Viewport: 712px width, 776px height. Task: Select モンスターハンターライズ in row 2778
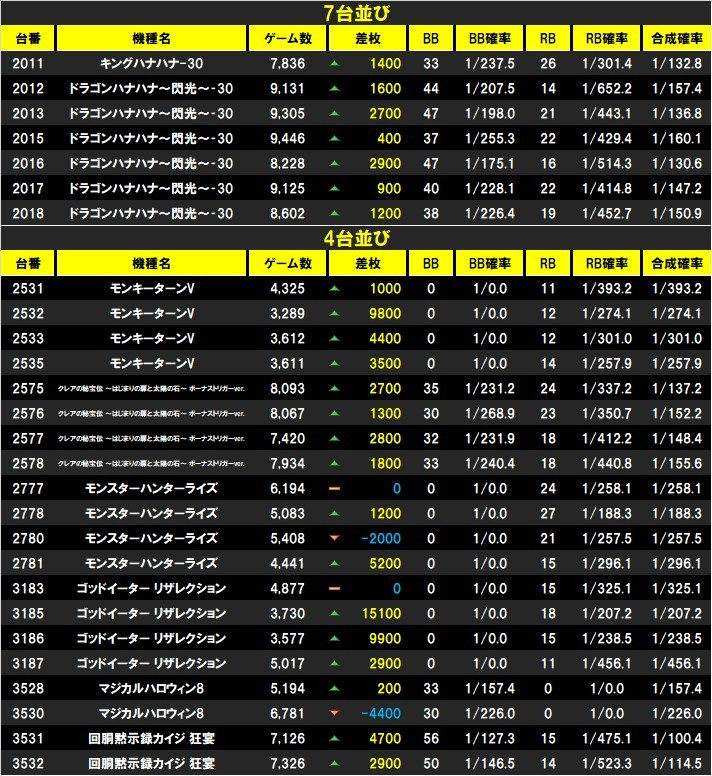151,513
